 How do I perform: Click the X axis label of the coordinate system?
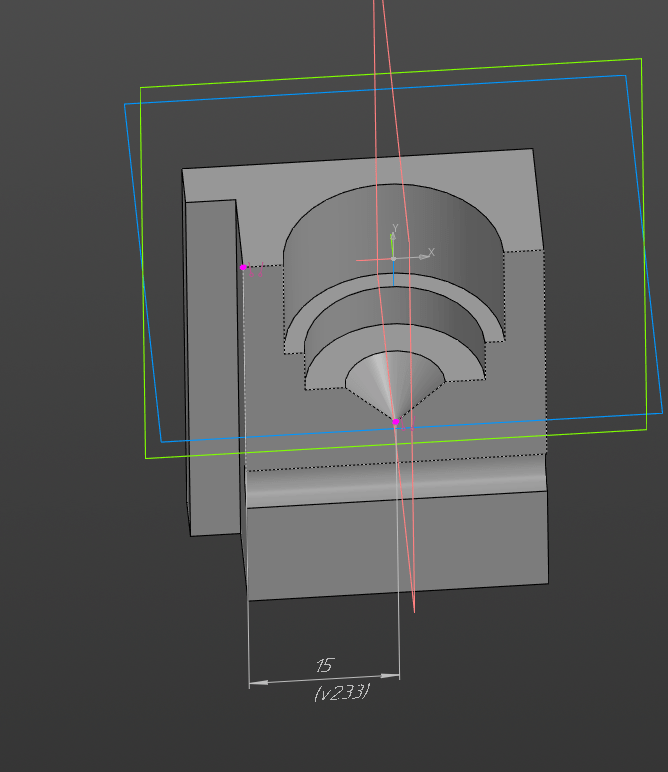tap(432, 252)
